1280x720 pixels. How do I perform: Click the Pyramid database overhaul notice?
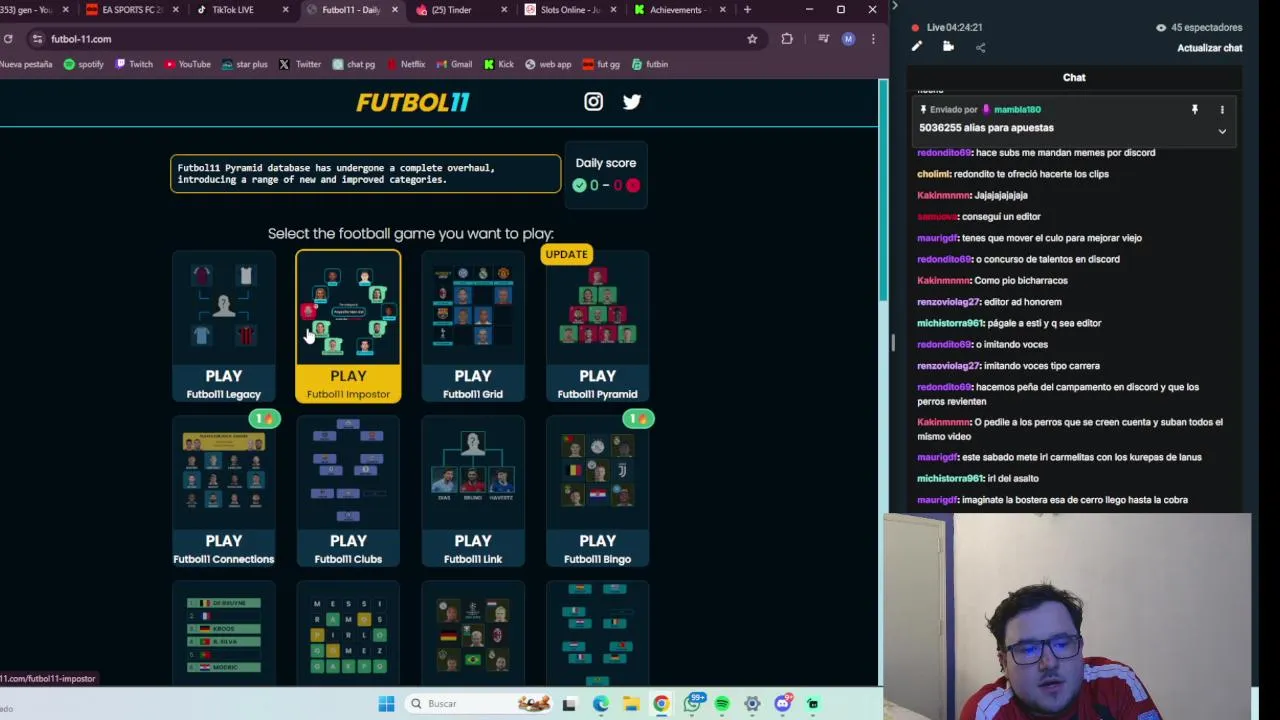(366, 174)
